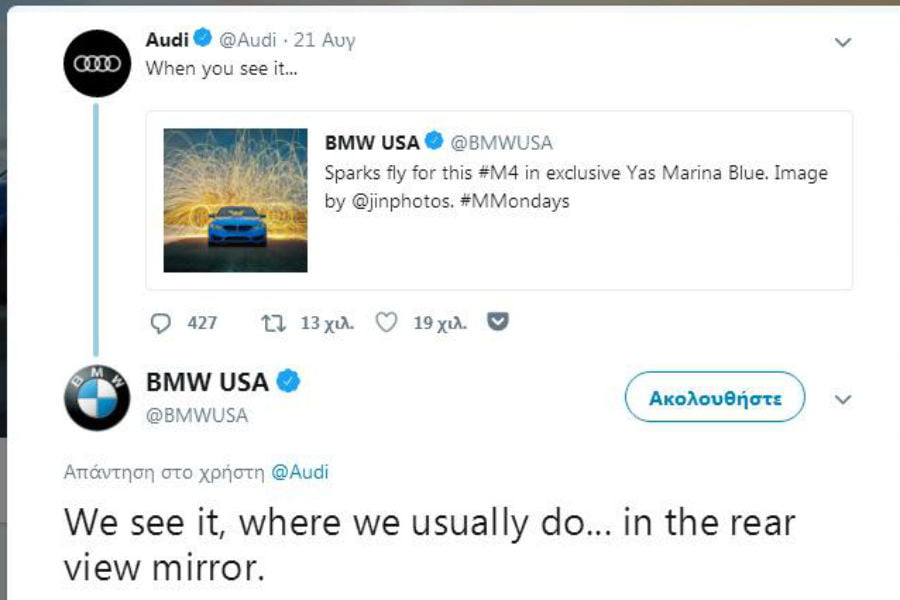Expand the options chevron beside Ακολουθήστε
900x600 pixels.
[843, 397]
